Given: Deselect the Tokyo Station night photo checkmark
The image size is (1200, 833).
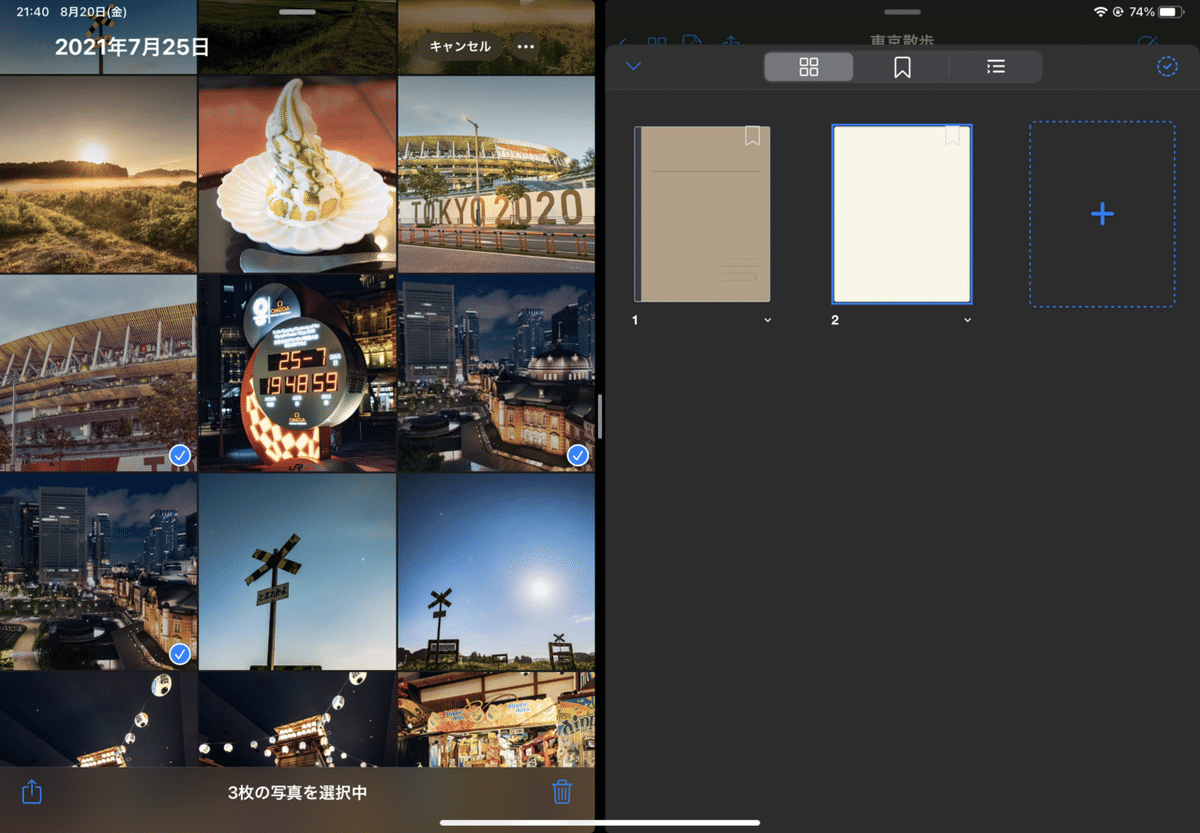Looking at the screenshot, I should coord(578,455).
